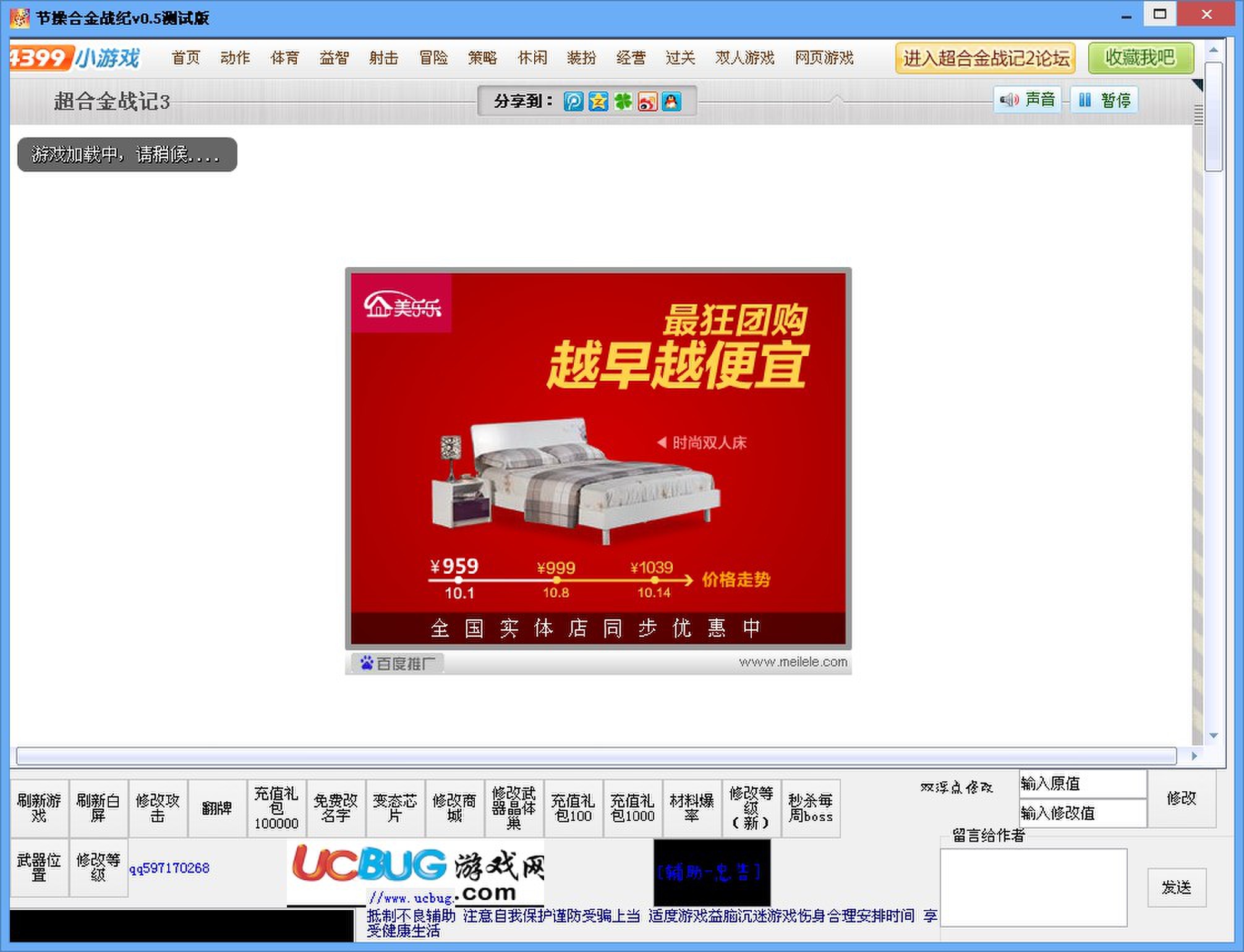Screen dimensions: 1244x952
Task: Click the 免费改名字 button
Action: tap(336, 808)
